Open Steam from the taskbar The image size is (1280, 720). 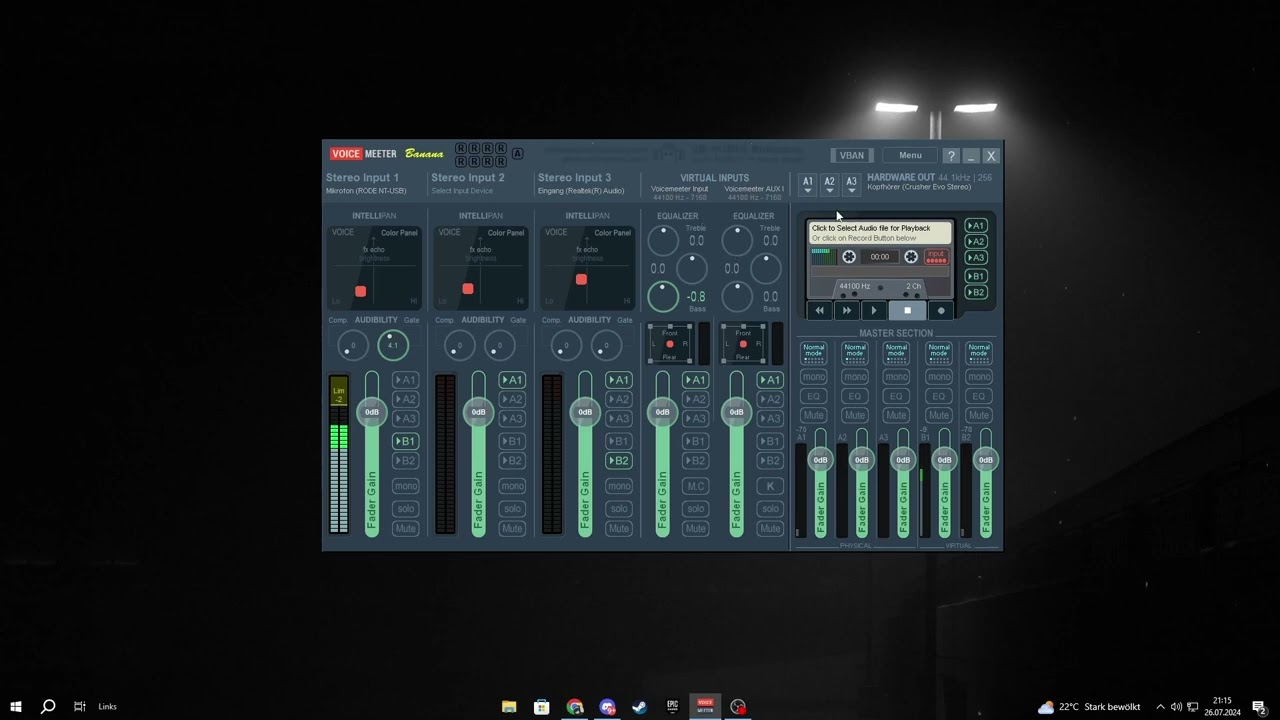point(640,706)
